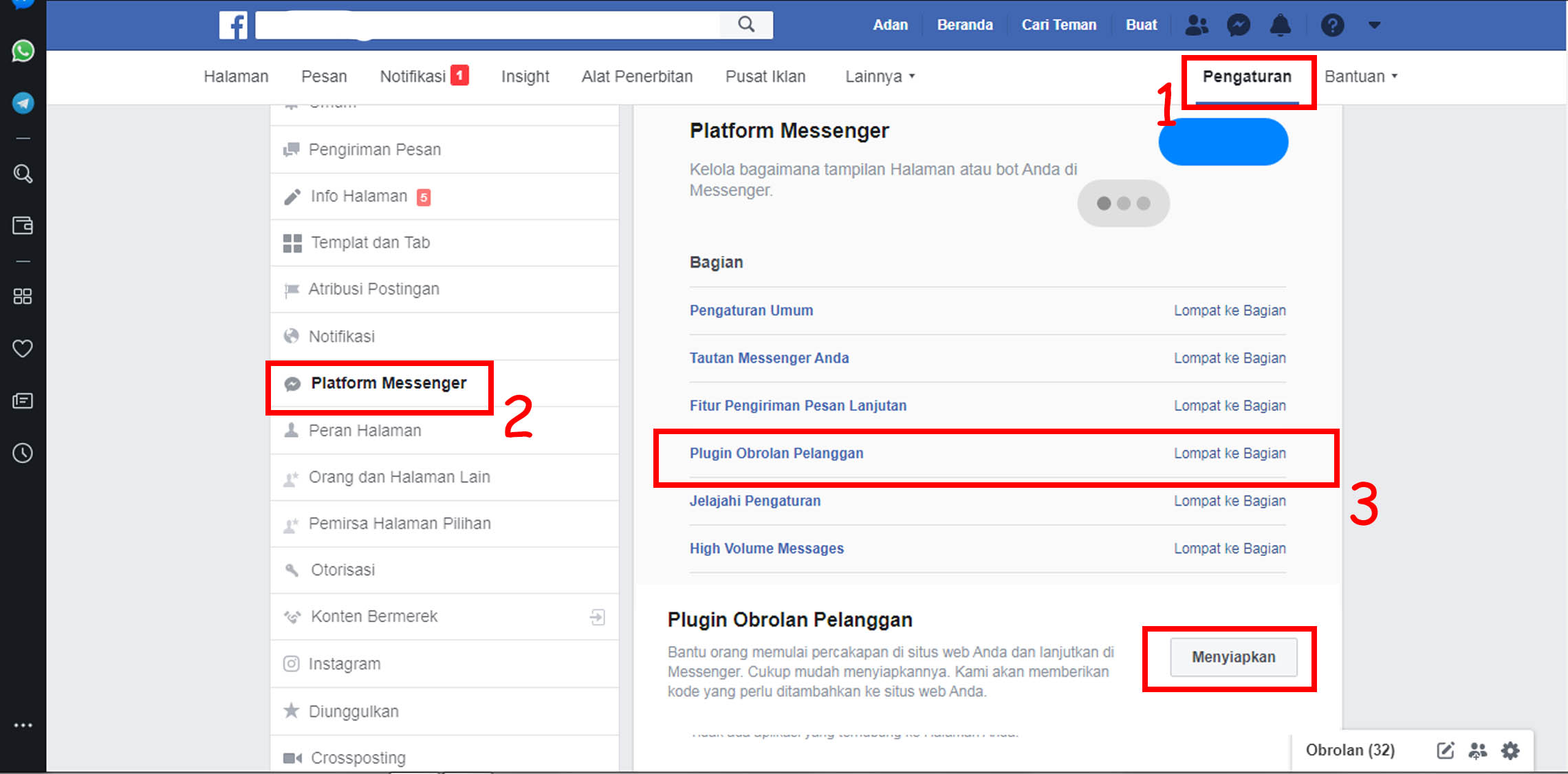Click the Facebook search input field
This screenshot has width=1568, height=774.
click(487, 25)
